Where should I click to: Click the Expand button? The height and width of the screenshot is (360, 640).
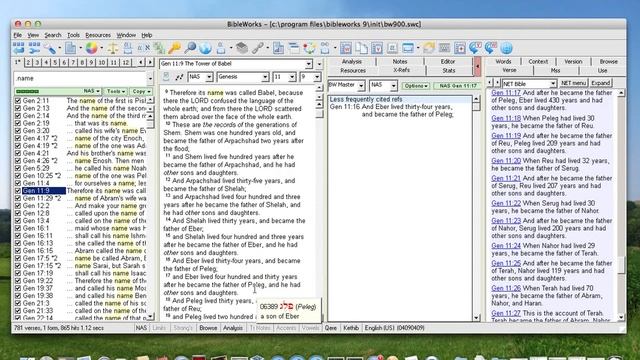pyautogui.click(x=601, y=83)
